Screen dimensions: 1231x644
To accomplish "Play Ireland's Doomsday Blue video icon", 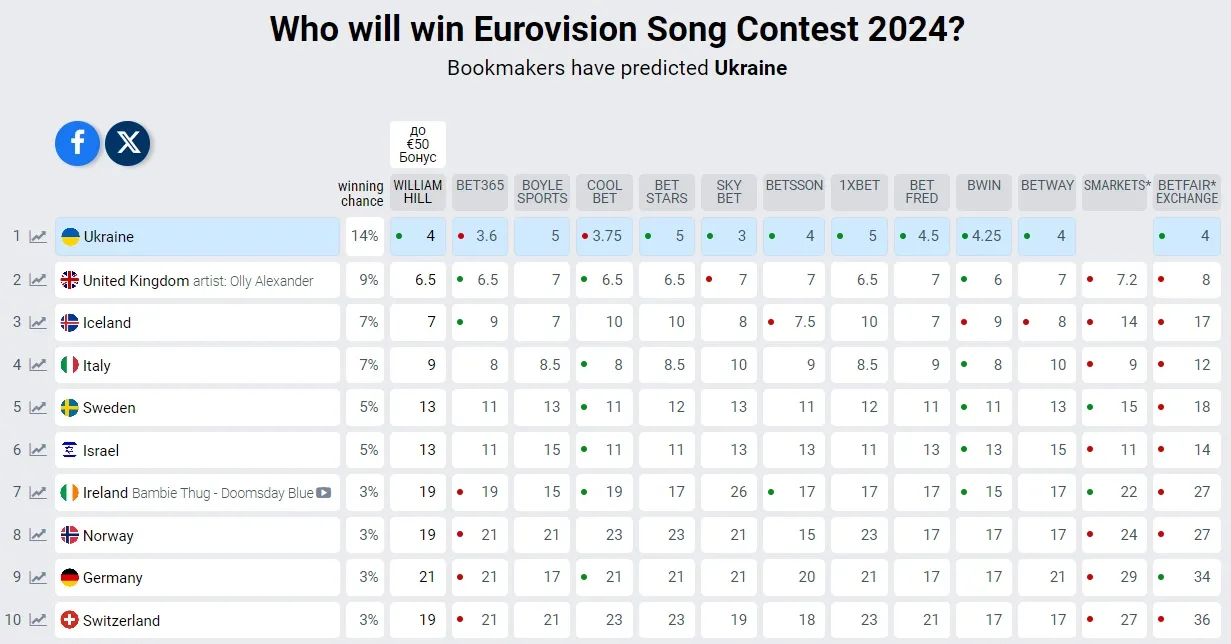I will tap(323, 493).
